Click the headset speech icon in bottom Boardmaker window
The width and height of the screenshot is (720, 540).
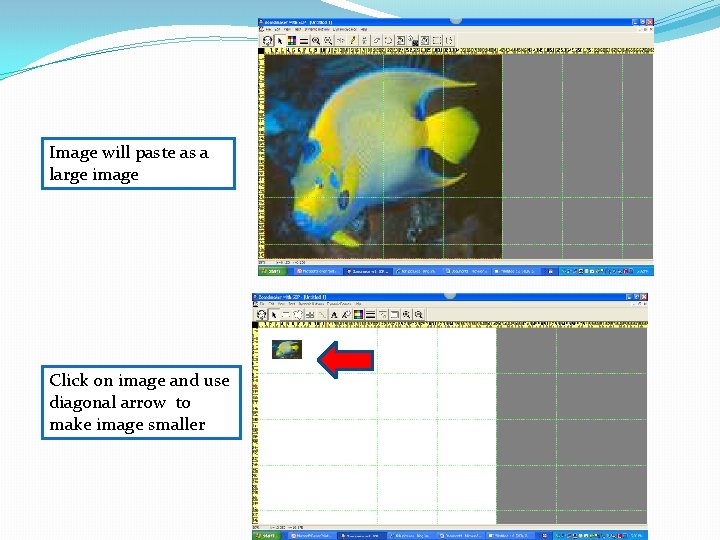point(262,315)
